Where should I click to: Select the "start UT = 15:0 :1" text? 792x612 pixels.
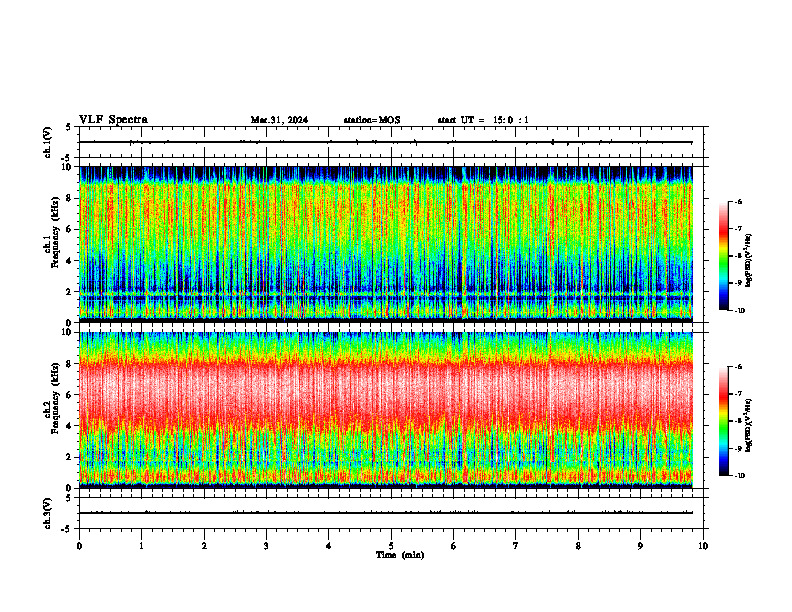tap(483, 120)
